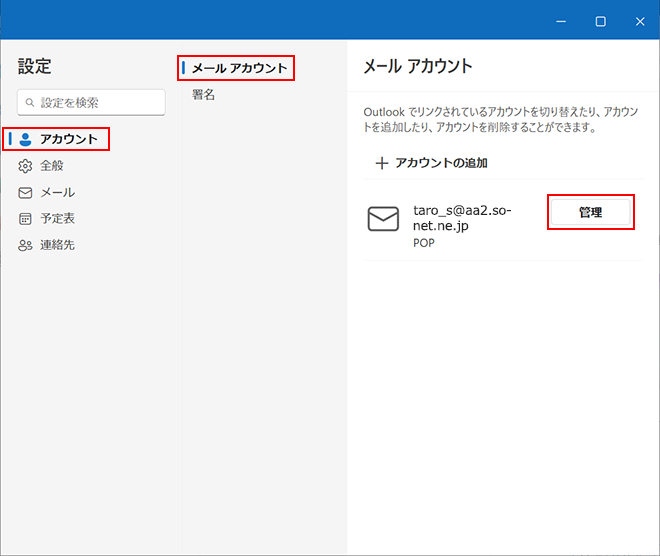Click the people icon for 連絡先
The image size is (660, 556).
[x=26, y=245]
